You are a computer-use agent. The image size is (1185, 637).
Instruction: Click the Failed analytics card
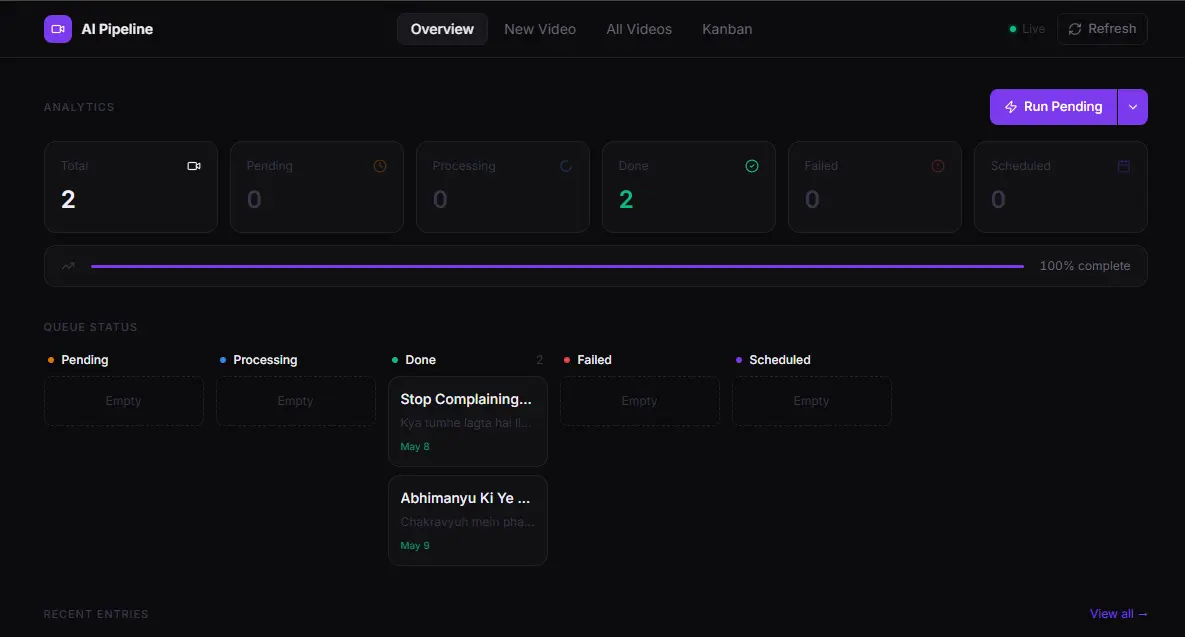tap(874, 187)
